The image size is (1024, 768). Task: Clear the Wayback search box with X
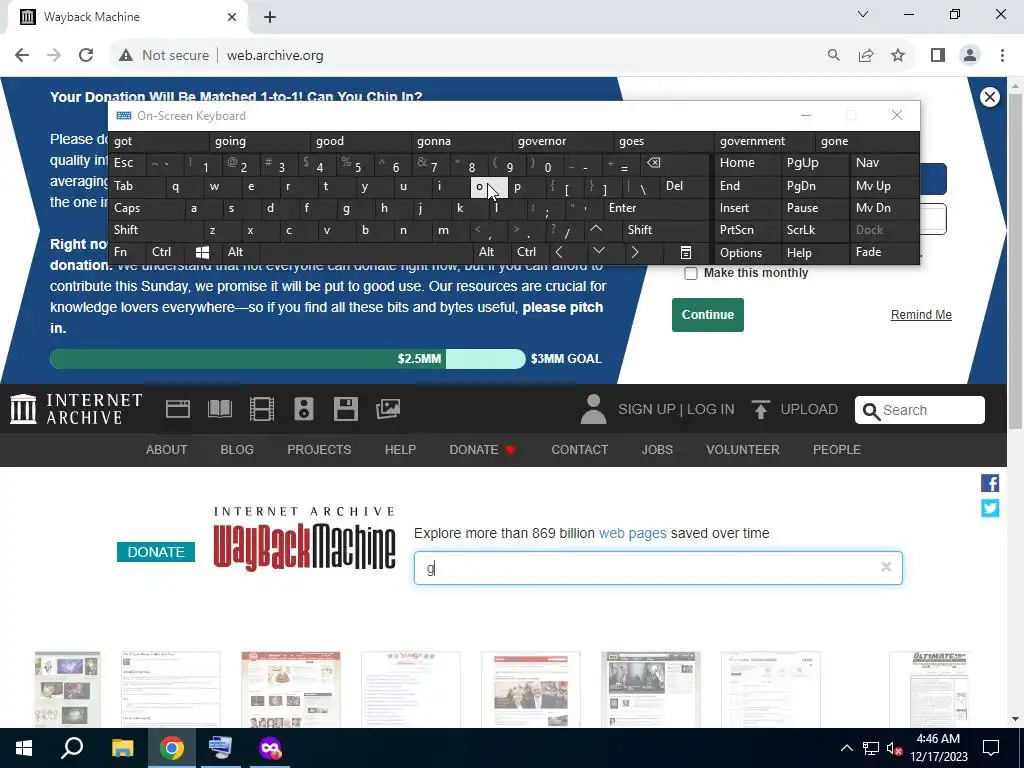click(886, 567)
